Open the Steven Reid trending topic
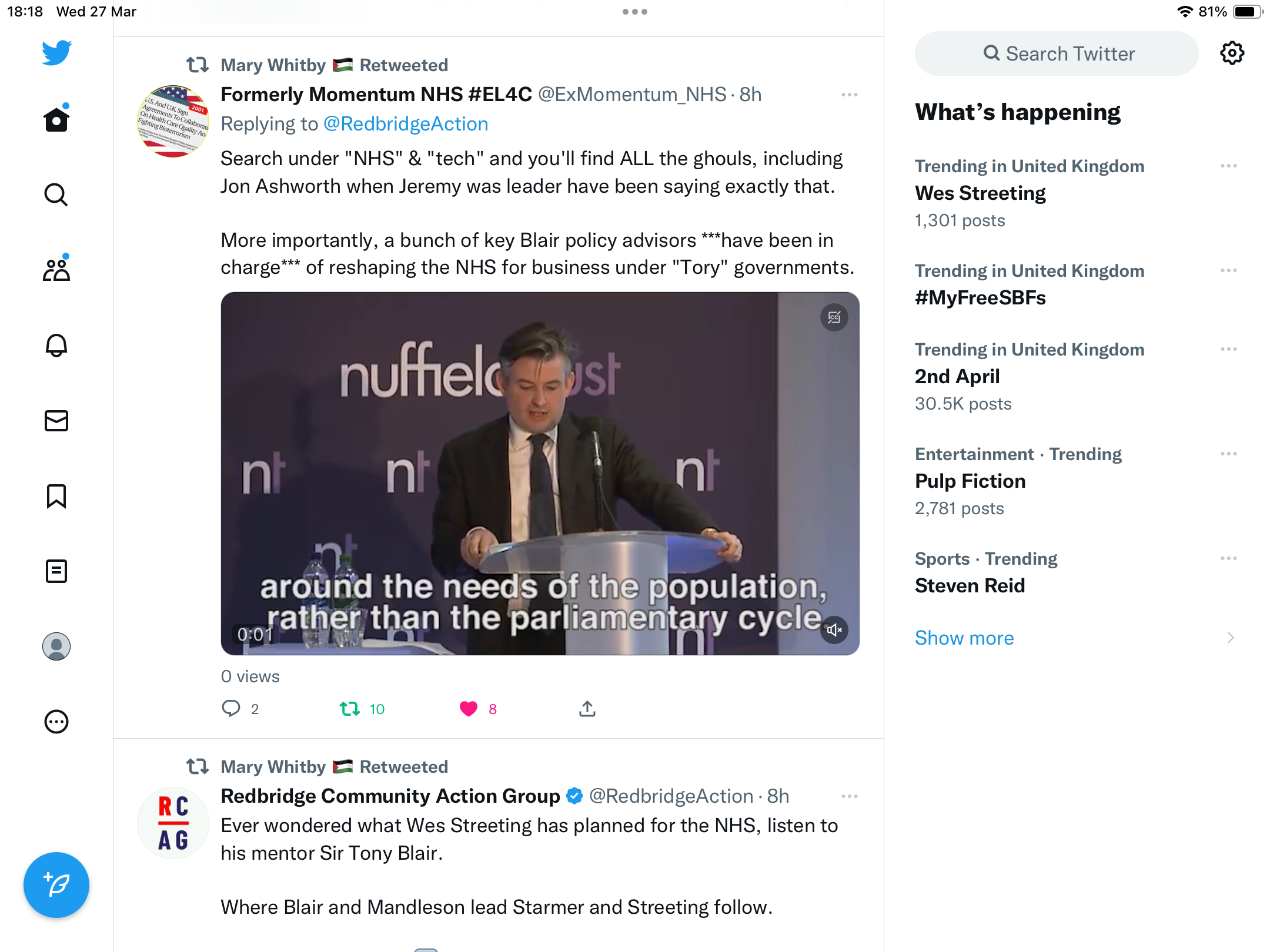This screenshot has width=1270, height=952. tap(970, 586)
